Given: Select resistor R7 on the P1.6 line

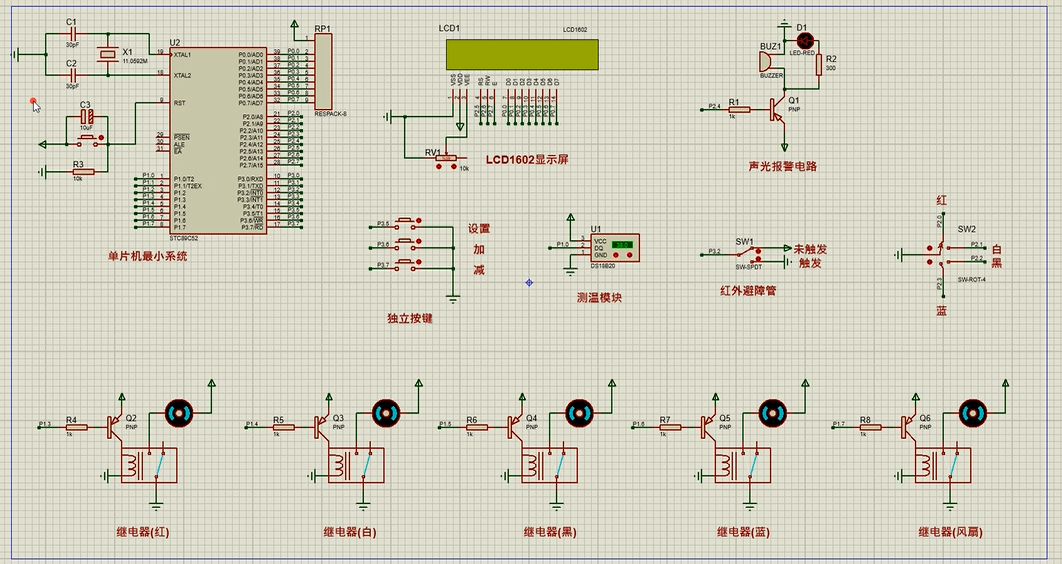Looking at the screenshot, I should click(x=670, y=427).
